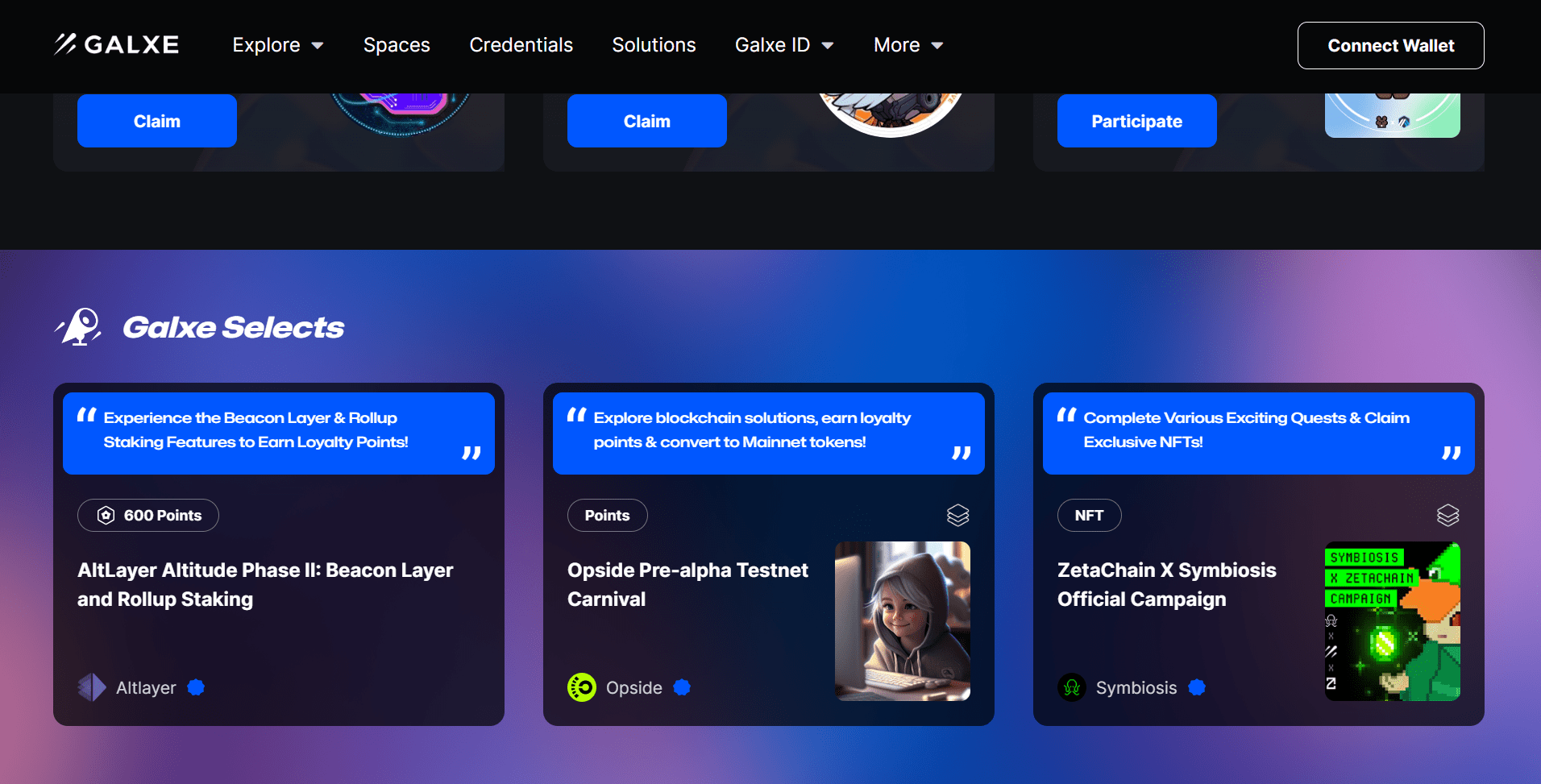
Task: Click the NFT tag on ZetaChain card
Action: tap(1090, 515)
